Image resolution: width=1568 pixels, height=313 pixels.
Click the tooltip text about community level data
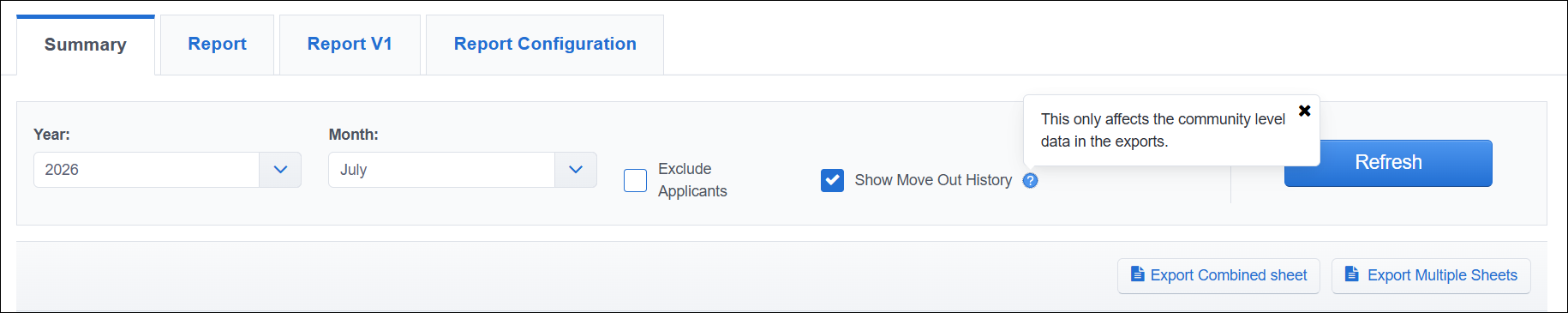pos(1163,130)
